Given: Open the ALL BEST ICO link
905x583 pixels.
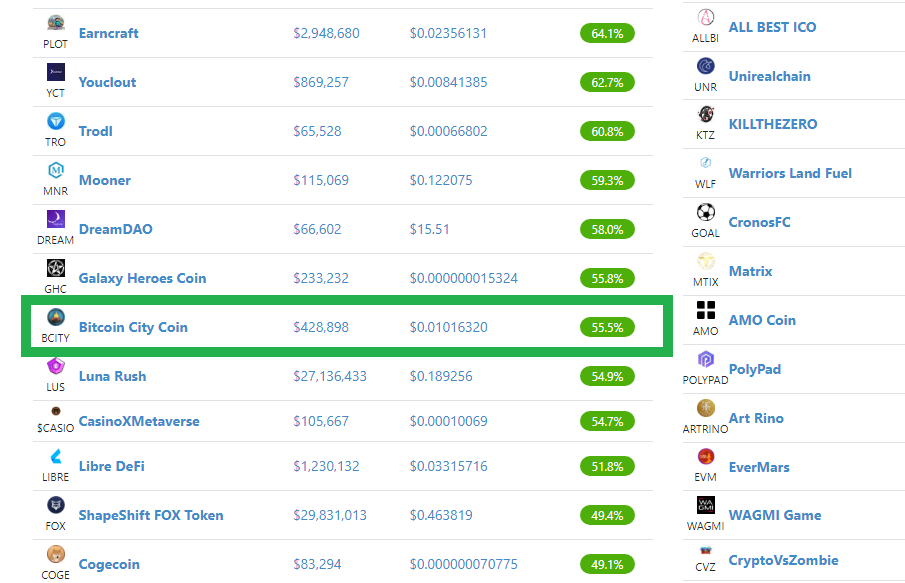Looking at the screenshot, I should (772, 27).
